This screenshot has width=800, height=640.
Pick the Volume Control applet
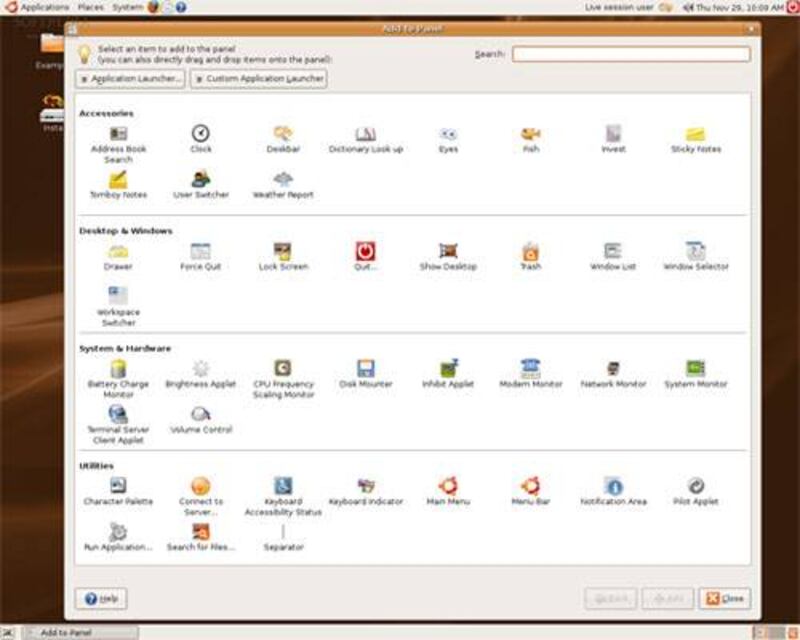click(201, 414)
